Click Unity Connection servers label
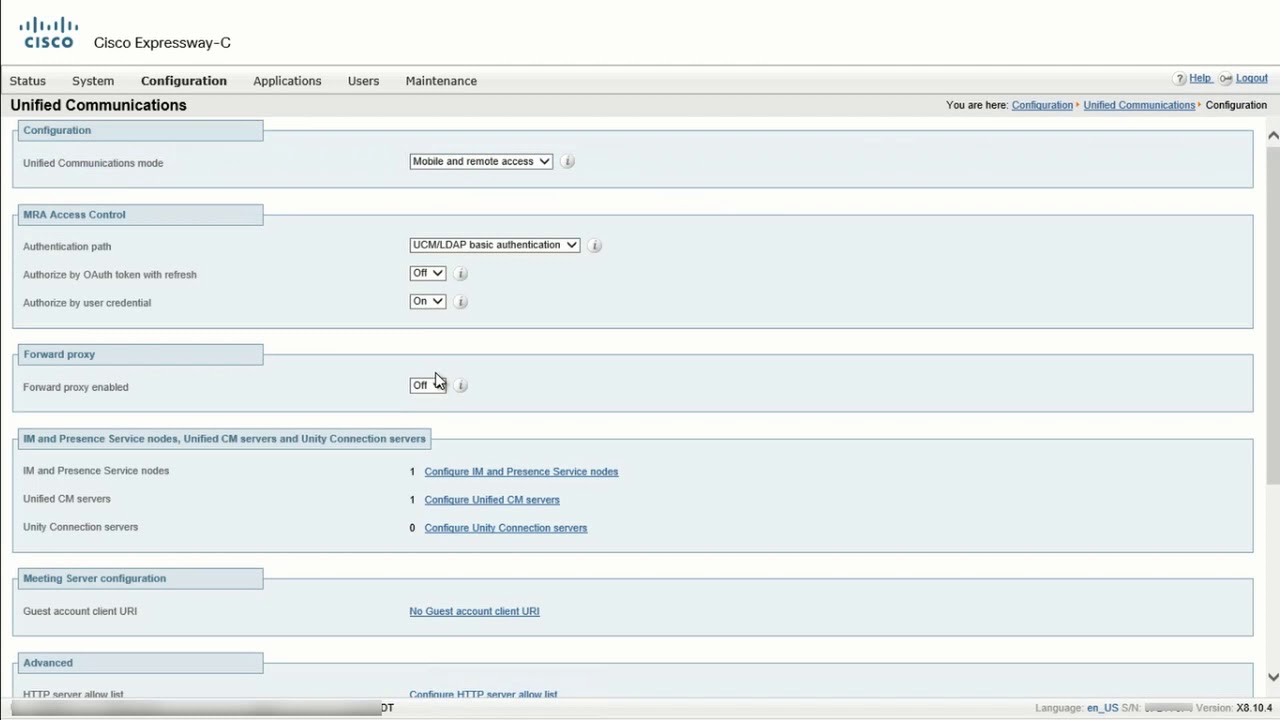The height and width of the screenshot is (720, 1280). (x=81, y=527)
